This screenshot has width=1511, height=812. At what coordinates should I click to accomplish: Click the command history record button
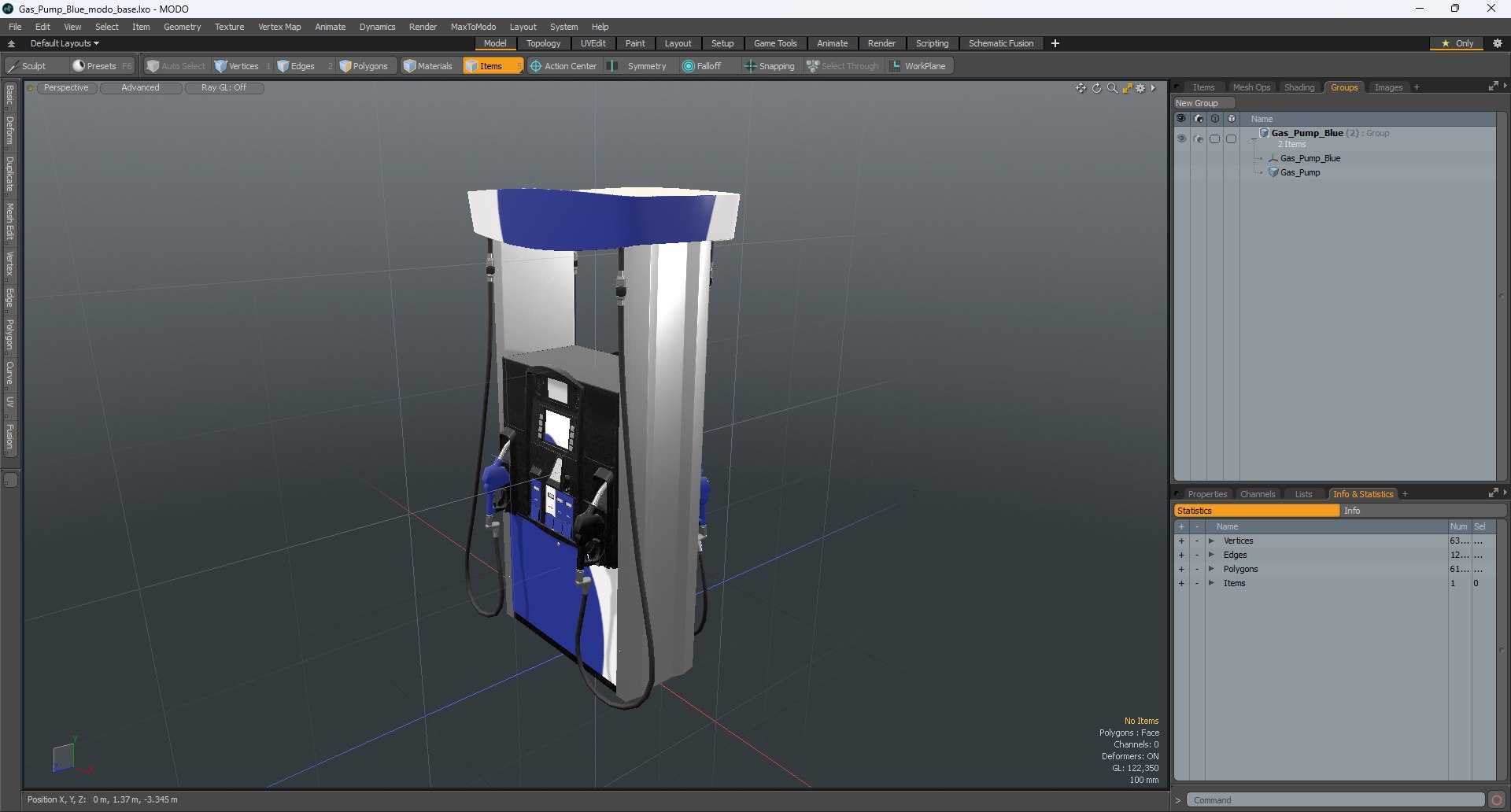(x=1497, y=800)
